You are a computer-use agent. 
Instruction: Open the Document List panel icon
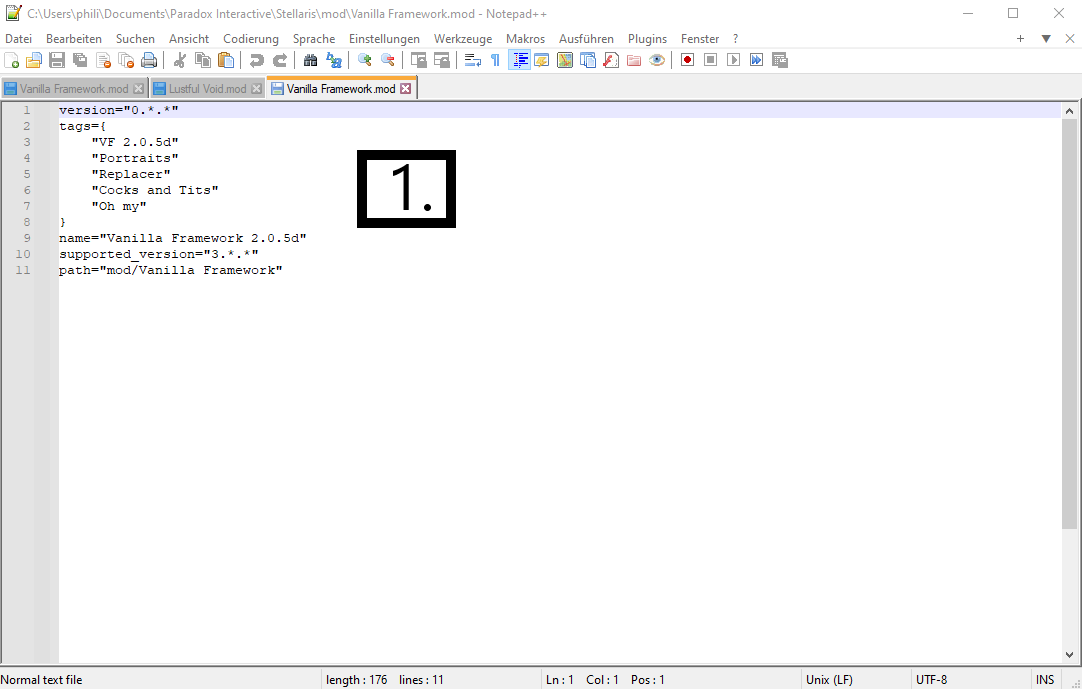click(588, 60)
